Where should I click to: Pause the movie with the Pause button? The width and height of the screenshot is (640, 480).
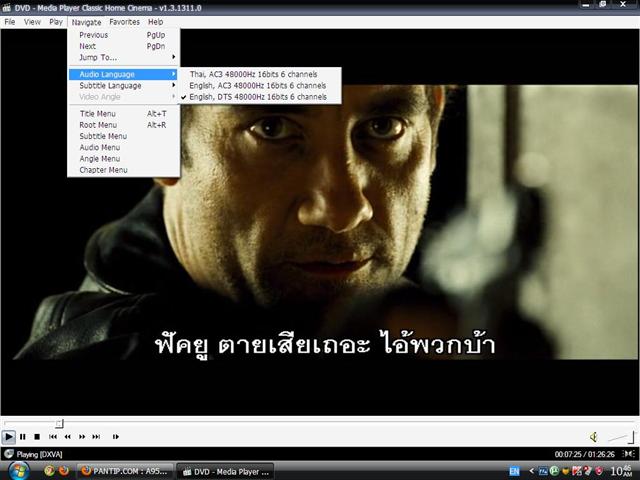point(23,437)
